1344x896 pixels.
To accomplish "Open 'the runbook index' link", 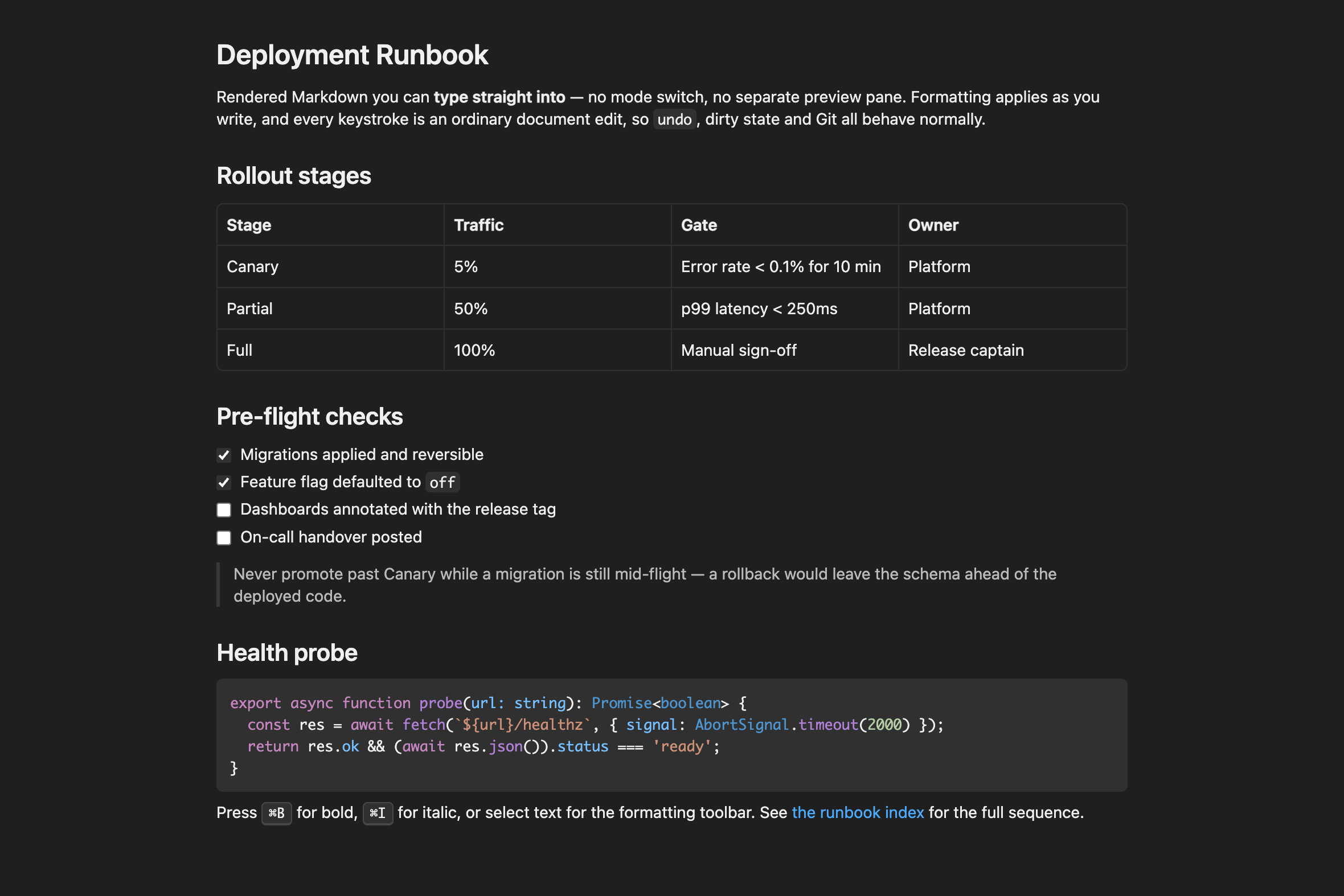I will pos(858,812).
